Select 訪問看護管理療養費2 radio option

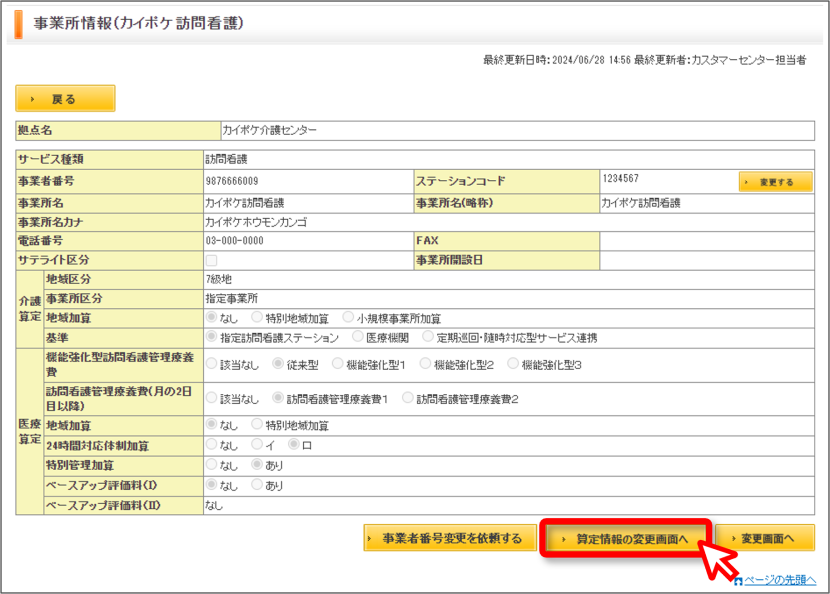408,398
